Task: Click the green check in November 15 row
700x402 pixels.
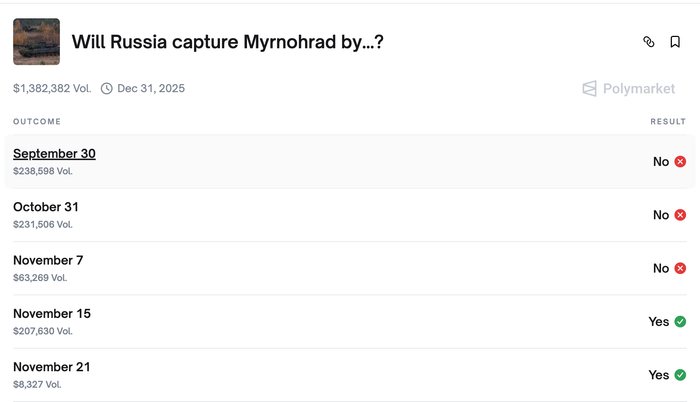Action: point(680,322)
